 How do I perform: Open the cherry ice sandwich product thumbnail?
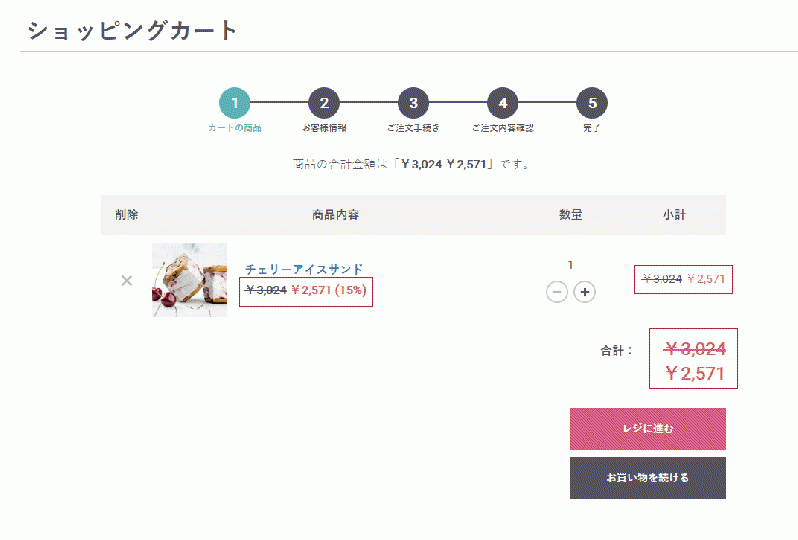[x=189, y=280]
